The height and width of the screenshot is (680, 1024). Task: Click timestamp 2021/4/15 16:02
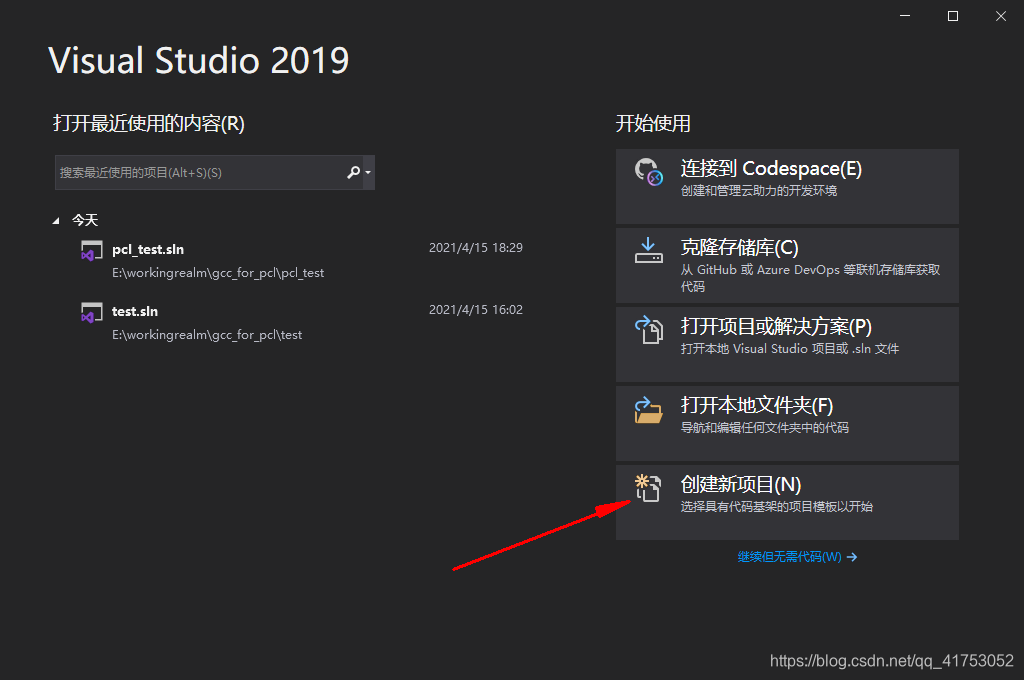click(475, 310)
